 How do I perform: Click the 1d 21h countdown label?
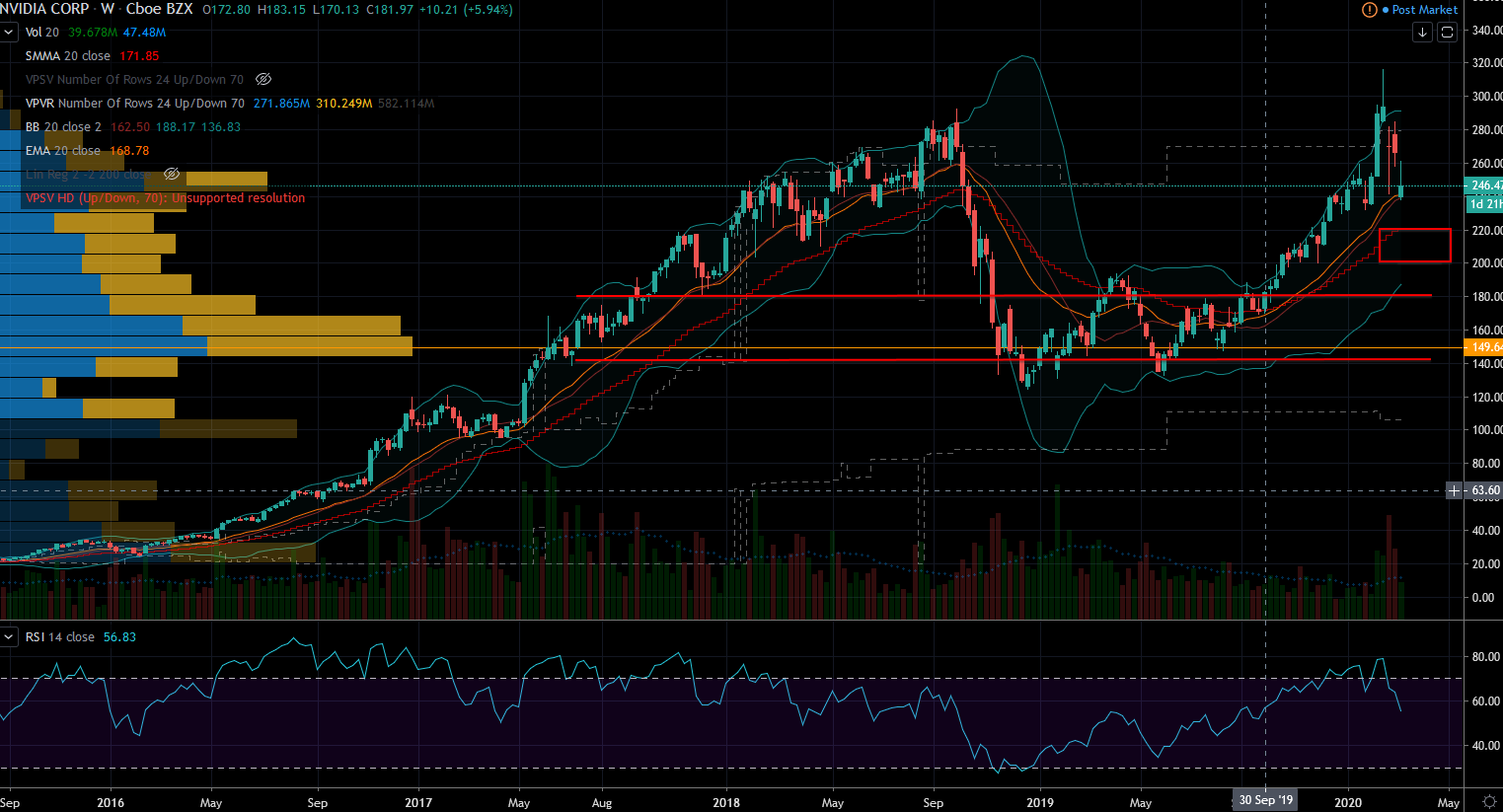(1485, 203)
